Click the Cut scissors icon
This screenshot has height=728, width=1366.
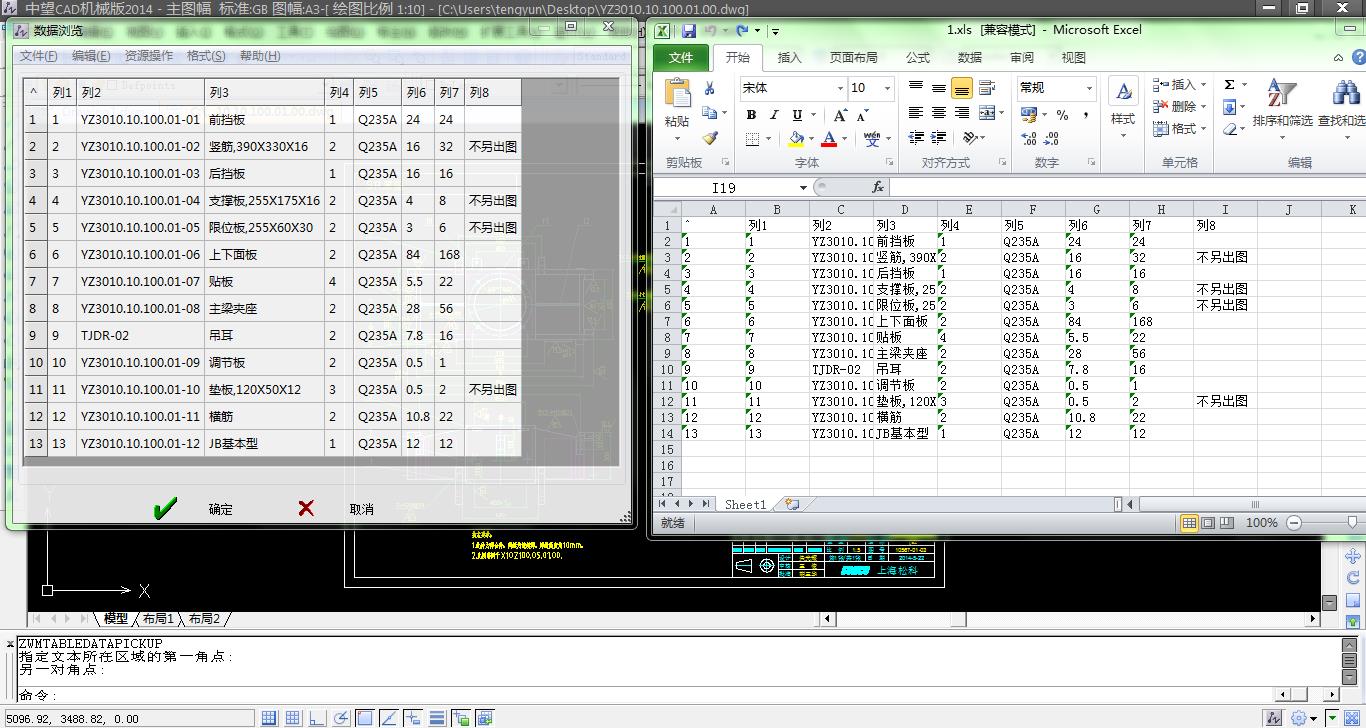pyautogui.click(x=710, y=89)
